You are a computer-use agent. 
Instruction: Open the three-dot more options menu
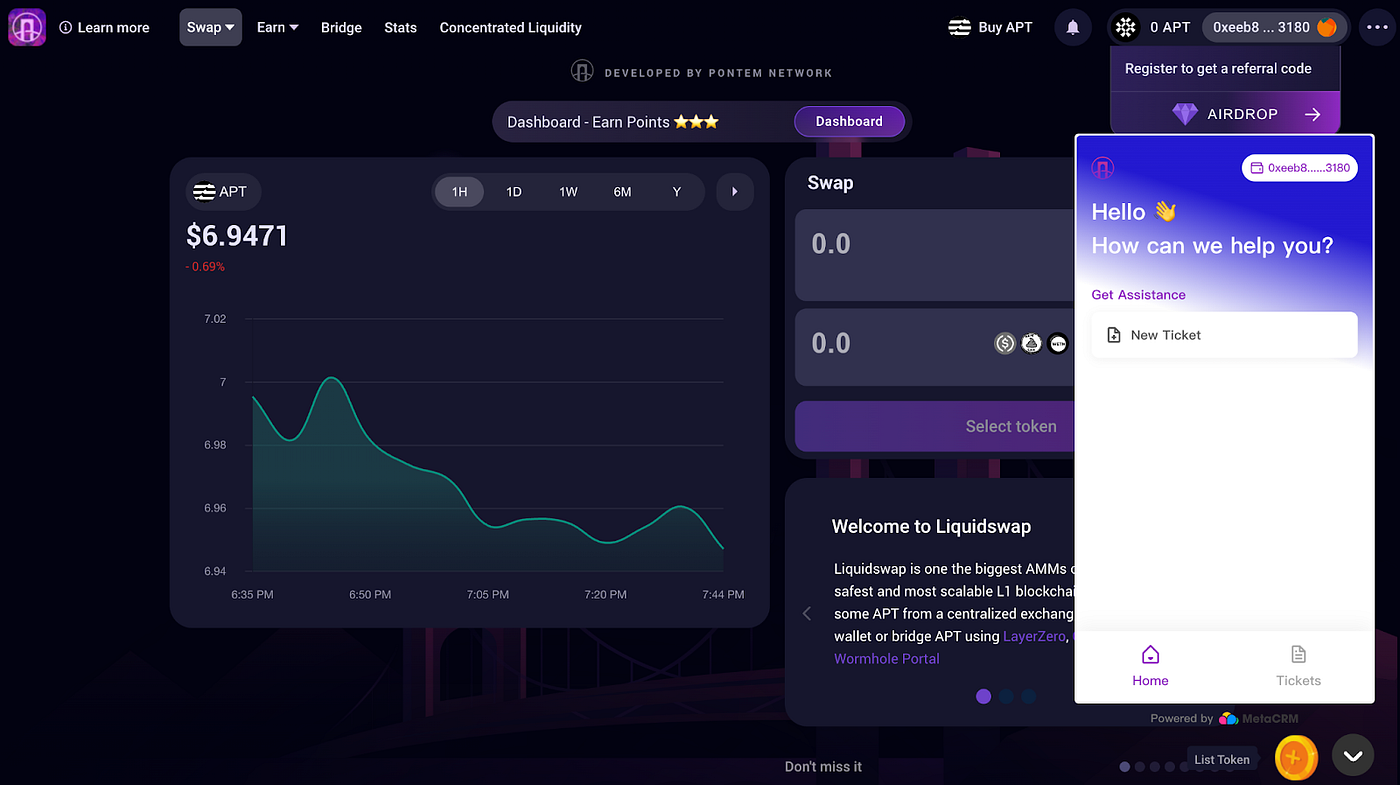point(1377,27)
